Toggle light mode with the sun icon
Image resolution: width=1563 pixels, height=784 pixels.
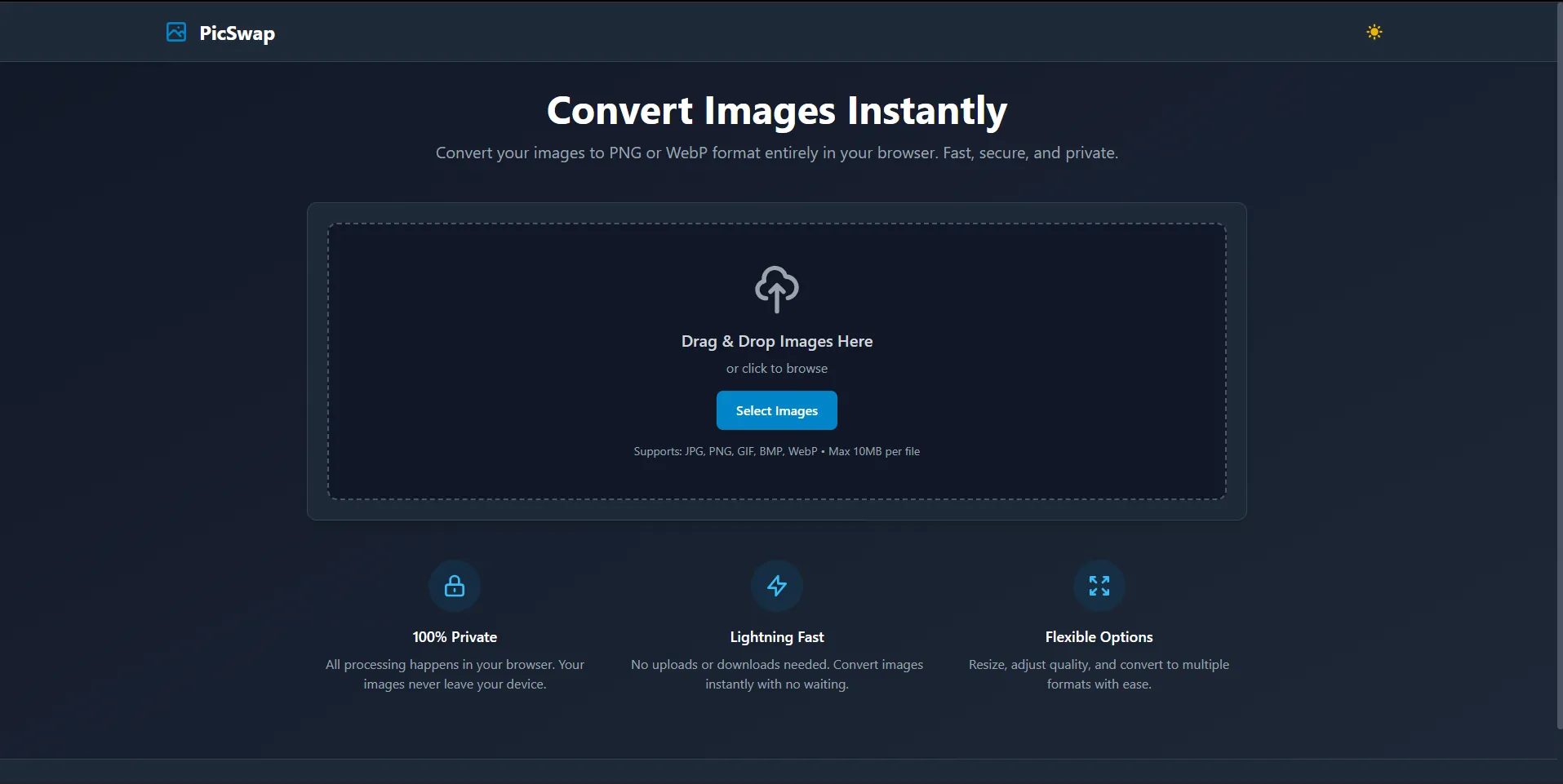[1374, 33]
